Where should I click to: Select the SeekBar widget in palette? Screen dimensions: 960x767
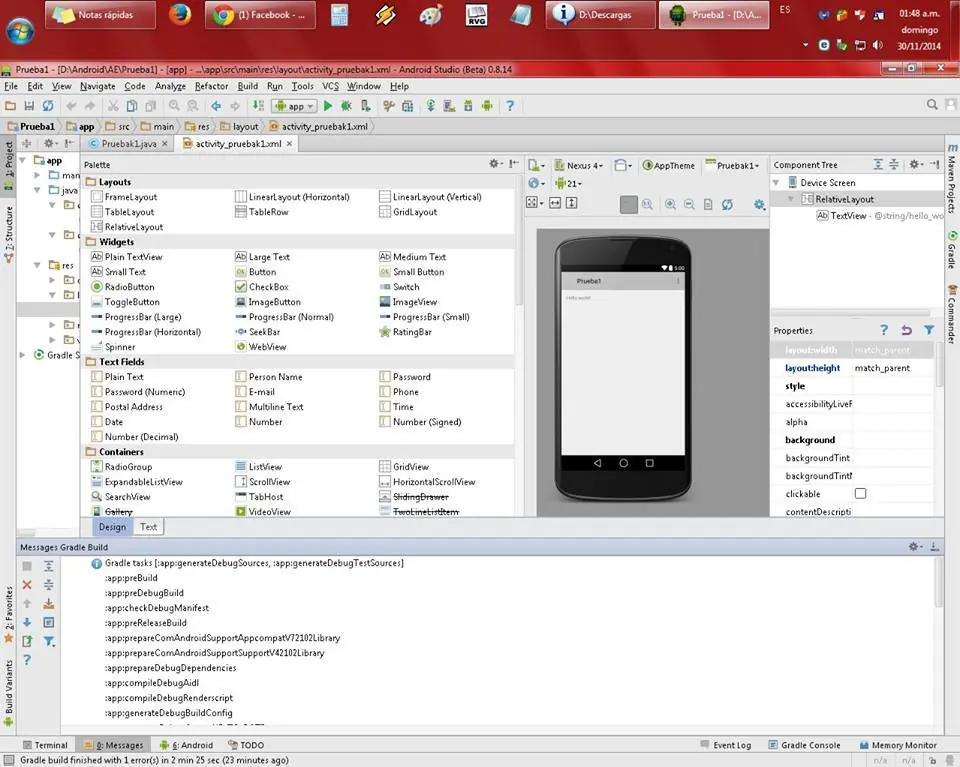point(258,332)
